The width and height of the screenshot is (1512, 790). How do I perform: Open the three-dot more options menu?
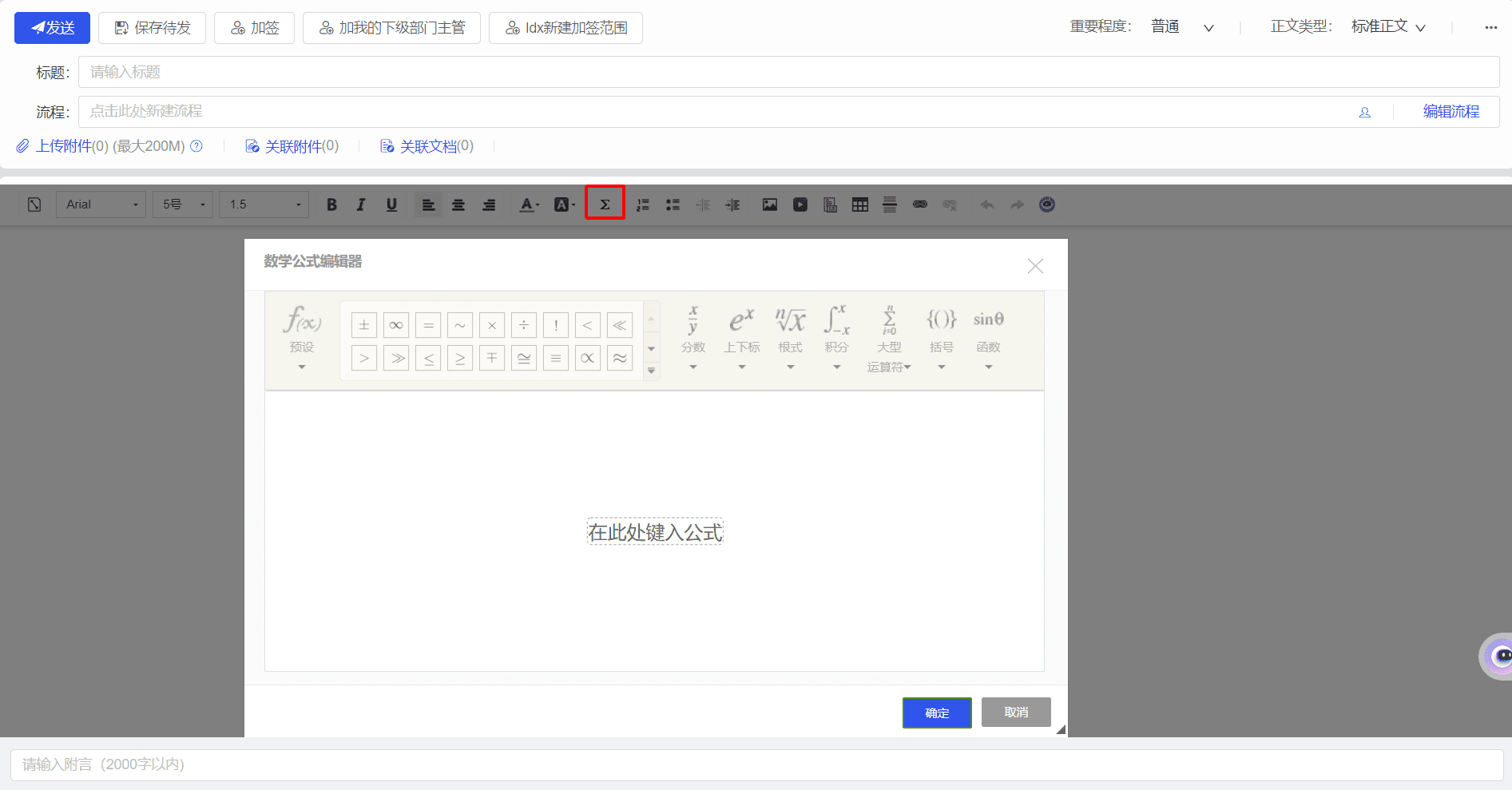[x=1490, y=27]
